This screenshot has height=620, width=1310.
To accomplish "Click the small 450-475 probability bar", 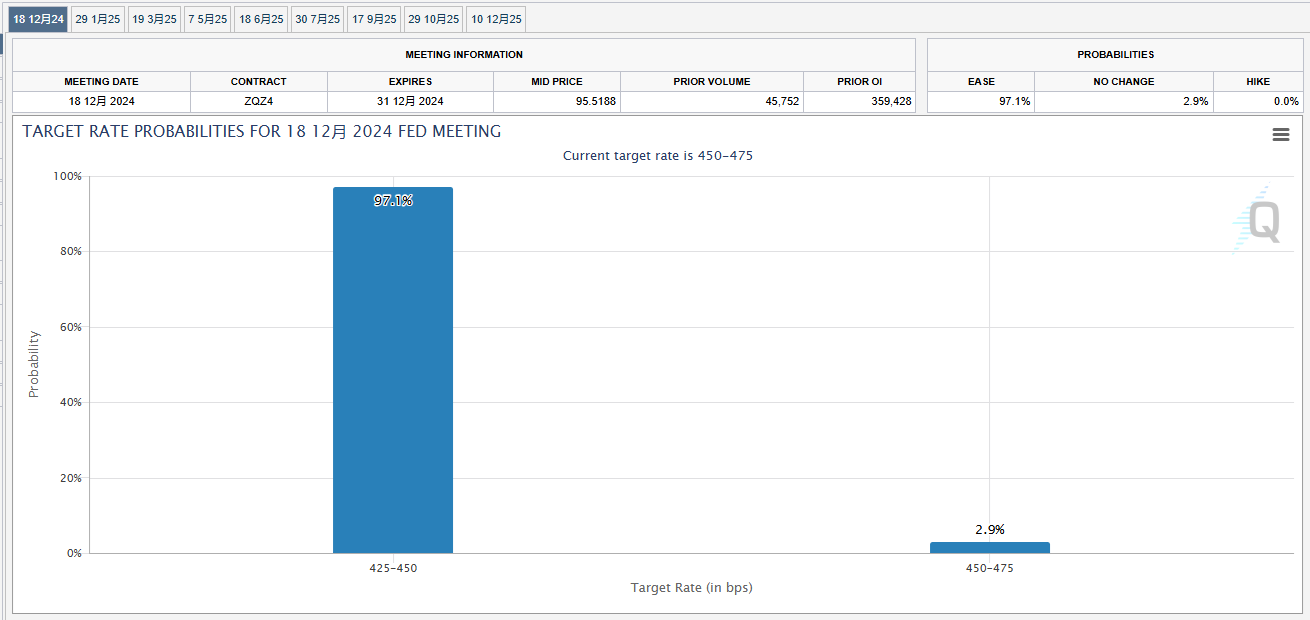I will coord(989,548).
